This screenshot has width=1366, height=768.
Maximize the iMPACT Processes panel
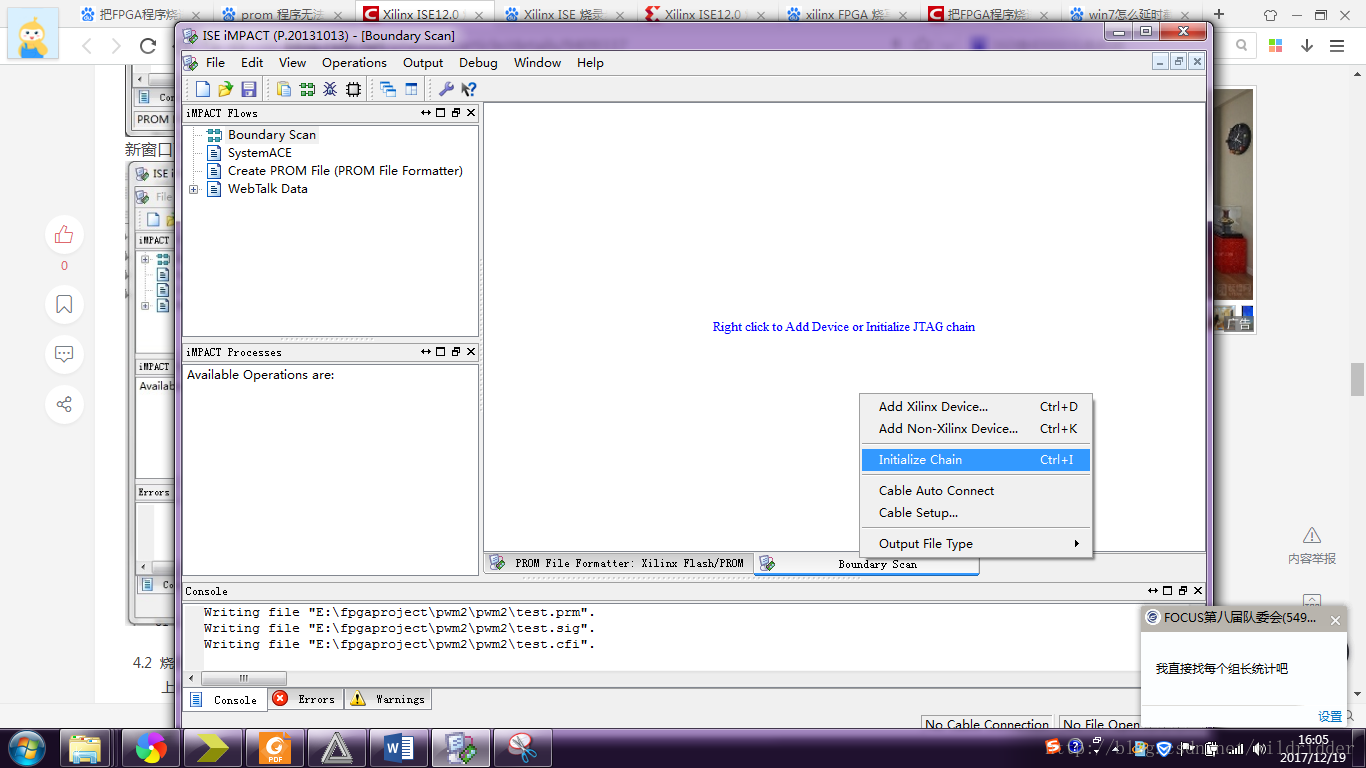coord(441,352)
